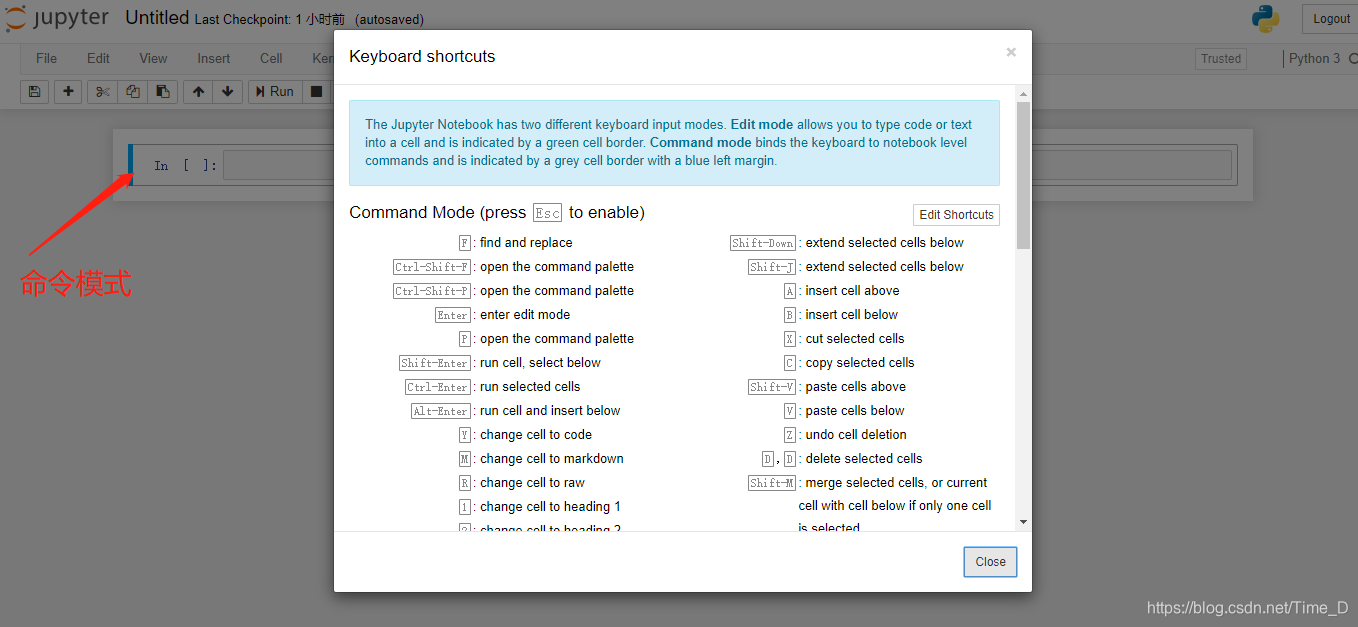Click 'change cell to markdown' text
Image resolution: width=1358 pixels, height=627 pixels.
point(552,458)
